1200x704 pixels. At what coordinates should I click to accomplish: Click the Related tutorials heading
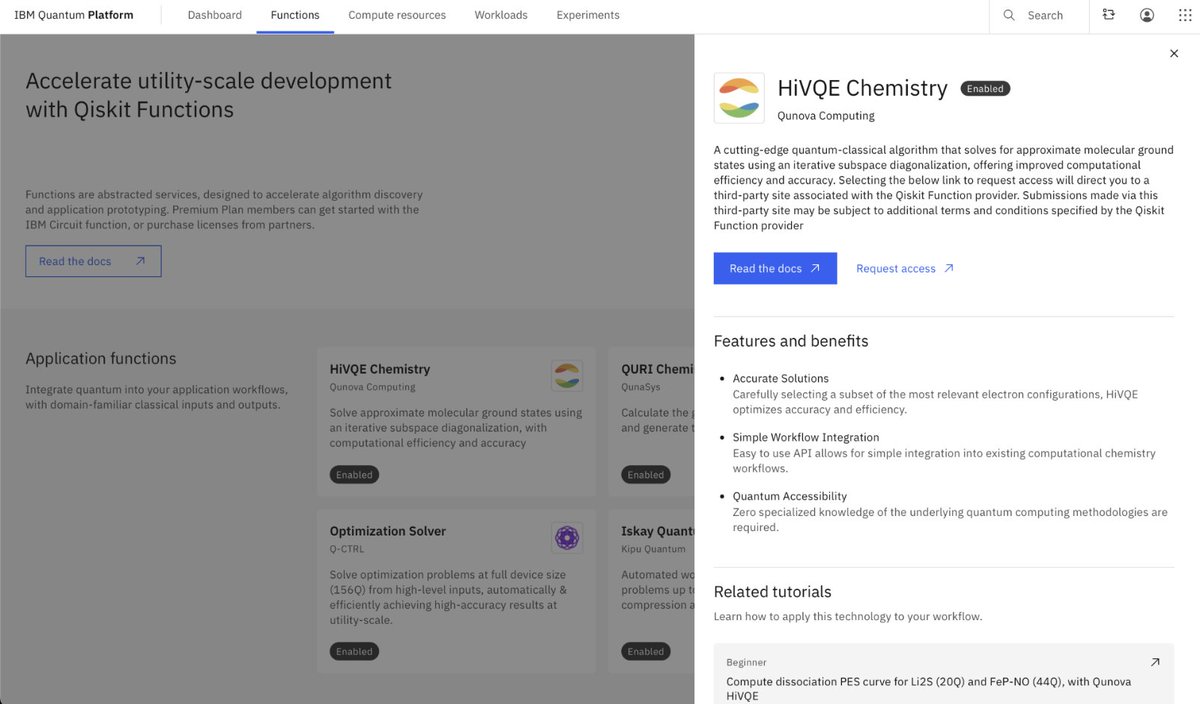pos(773,592)
